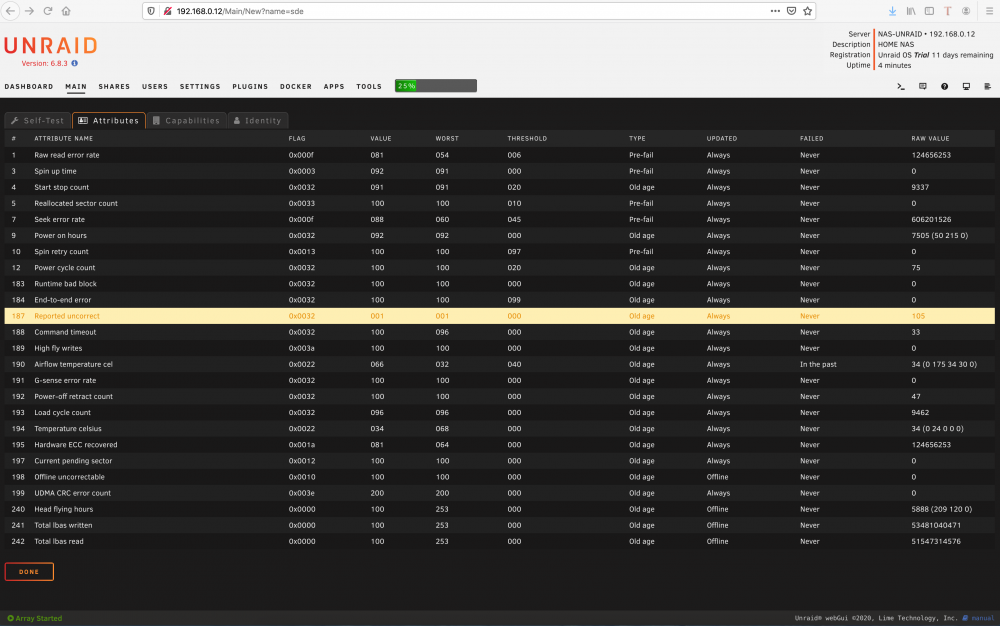1000x626 pixels.
Task: Switch to the Capabilities tab
Action: point(186,120)
